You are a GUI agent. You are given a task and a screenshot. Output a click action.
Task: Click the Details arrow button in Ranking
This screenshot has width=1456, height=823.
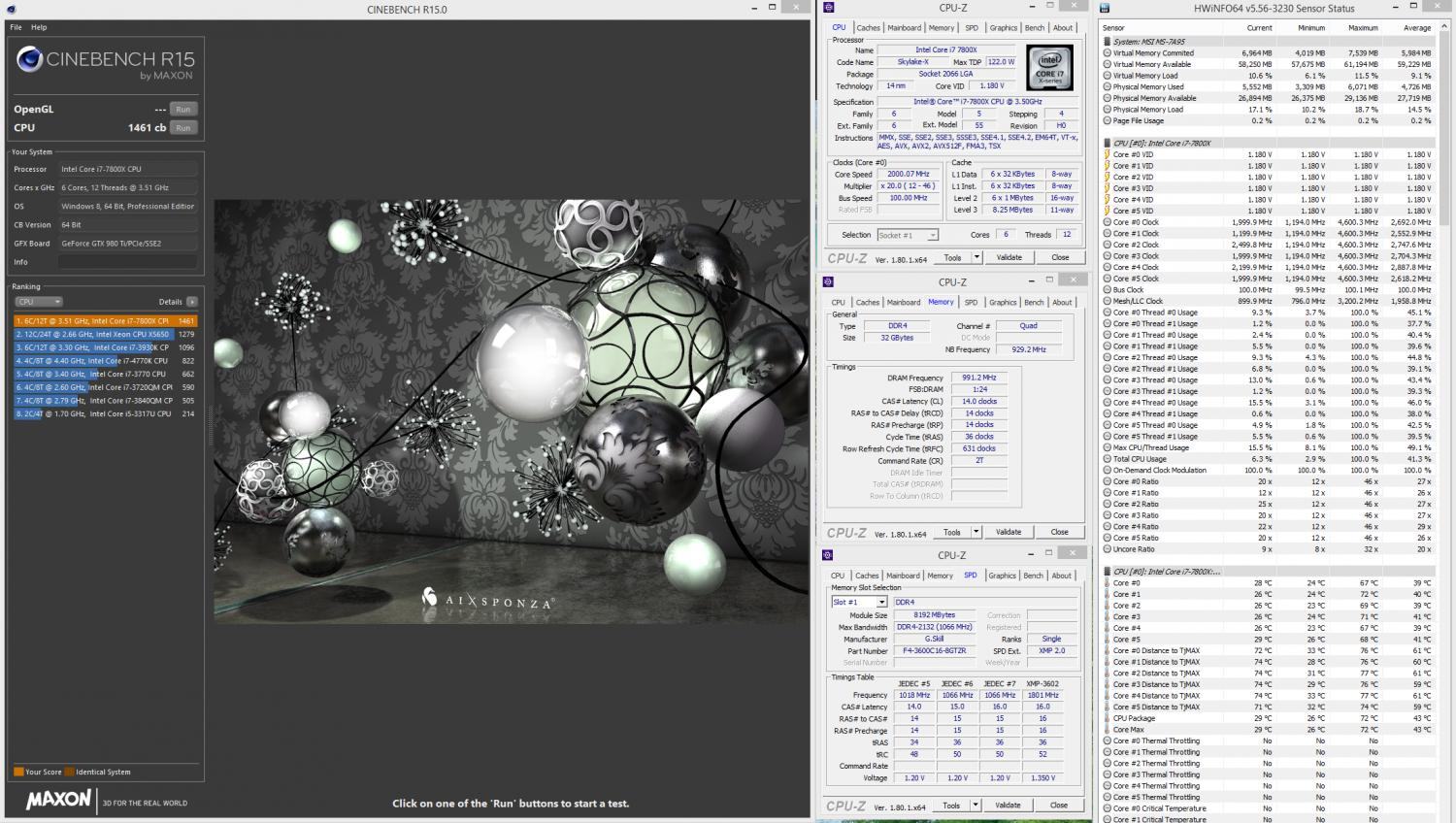[x=192, y=302]
